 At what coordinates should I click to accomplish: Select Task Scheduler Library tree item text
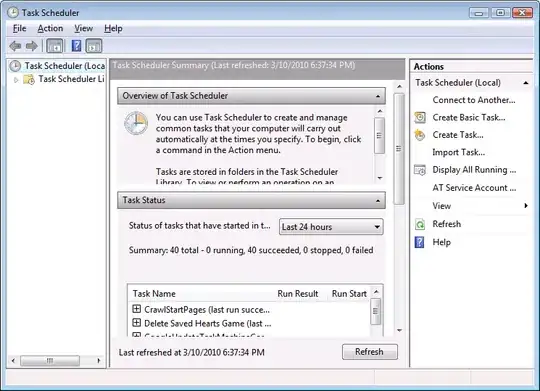pyautogui.click(x=71, y=79)
